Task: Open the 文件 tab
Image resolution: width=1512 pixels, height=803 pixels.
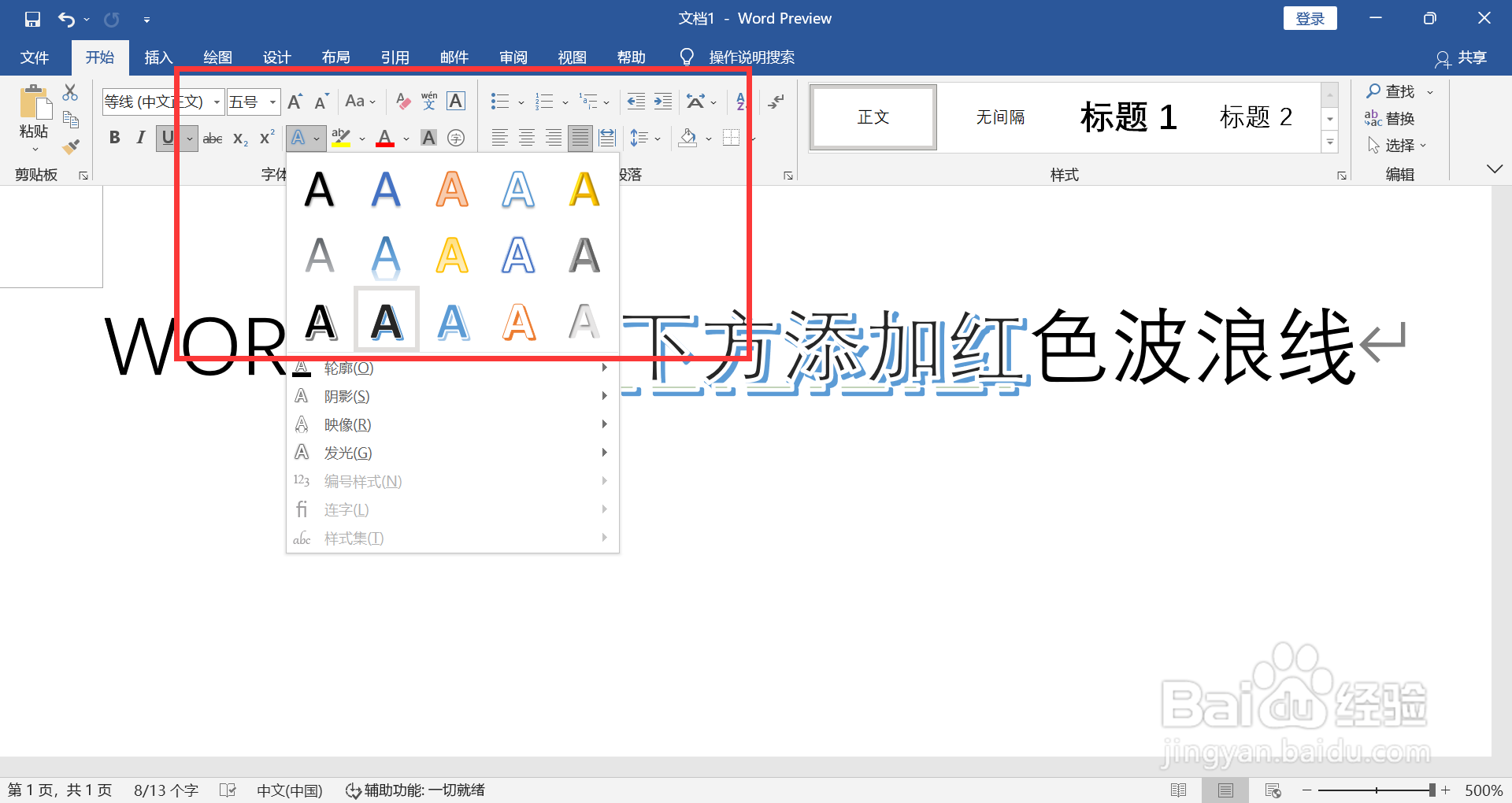Action: (x=35, y=57)
